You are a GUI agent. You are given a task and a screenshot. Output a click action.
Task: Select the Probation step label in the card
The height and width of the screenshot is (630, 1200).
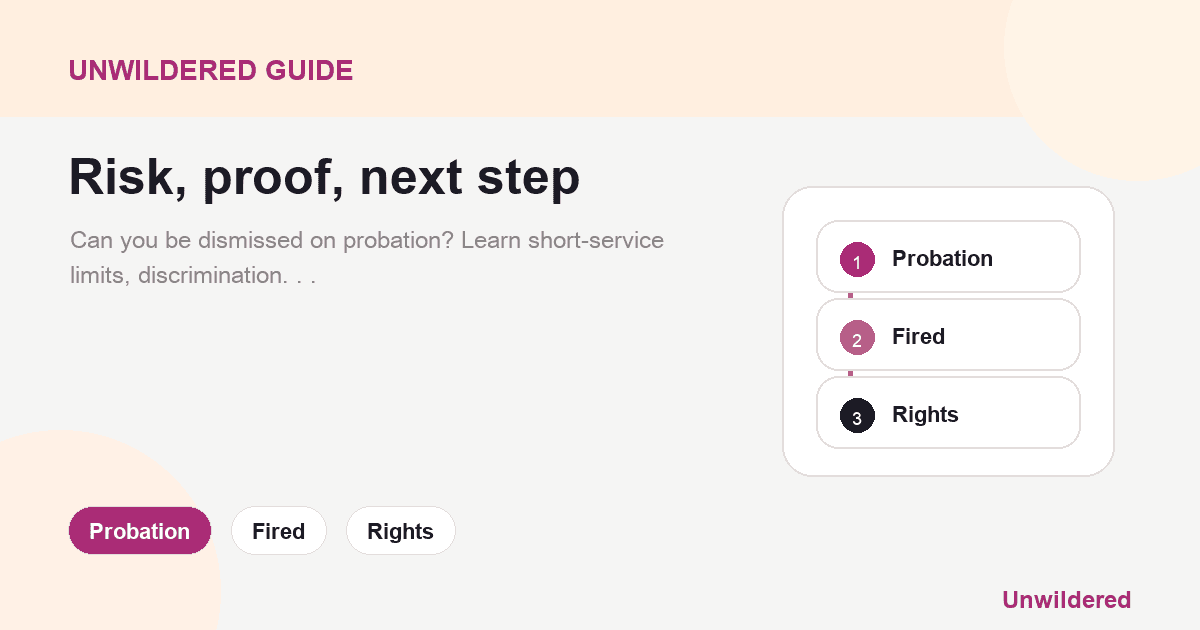point(942,258)
